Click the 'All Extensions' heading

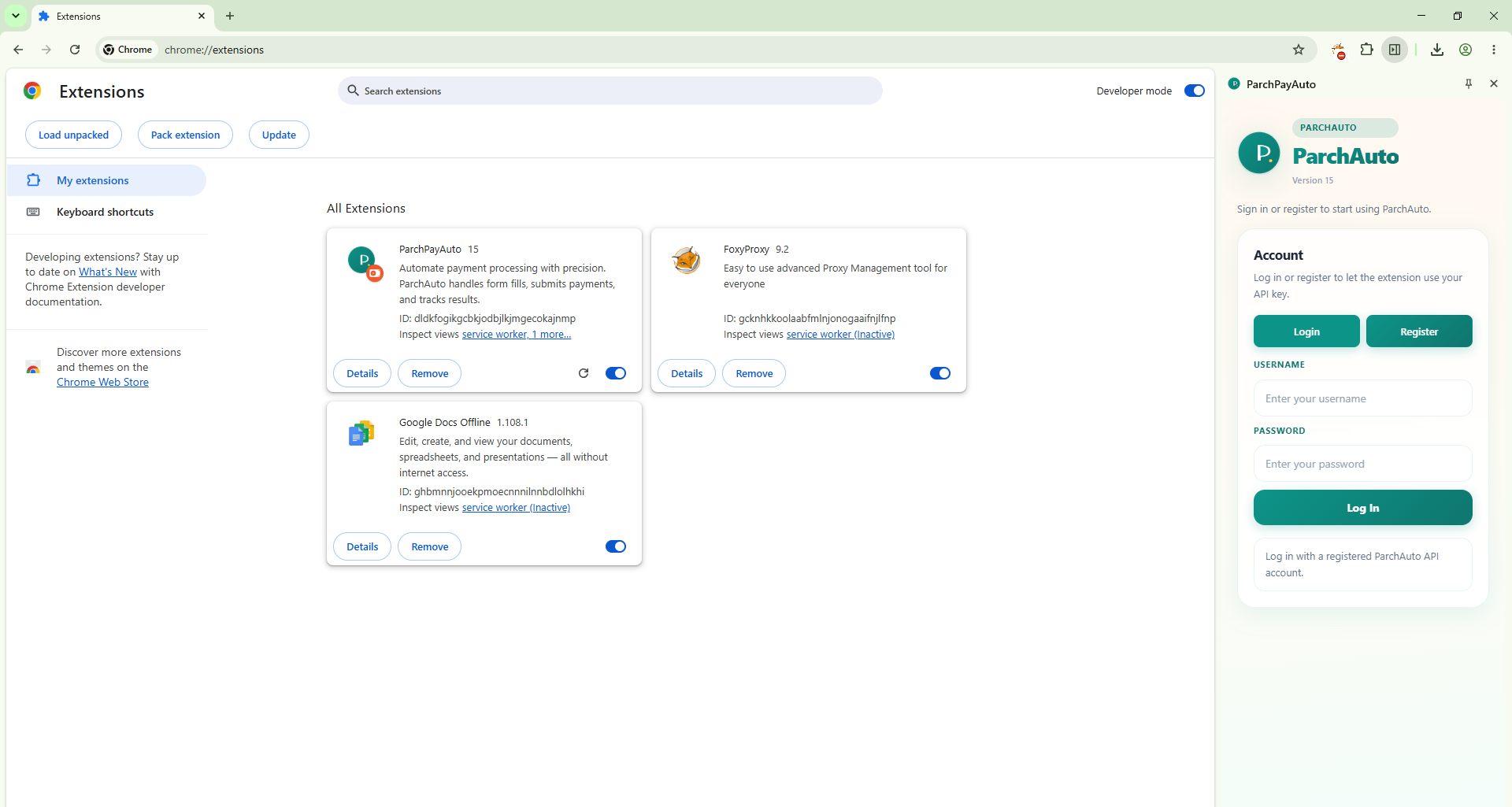point(366,208)
